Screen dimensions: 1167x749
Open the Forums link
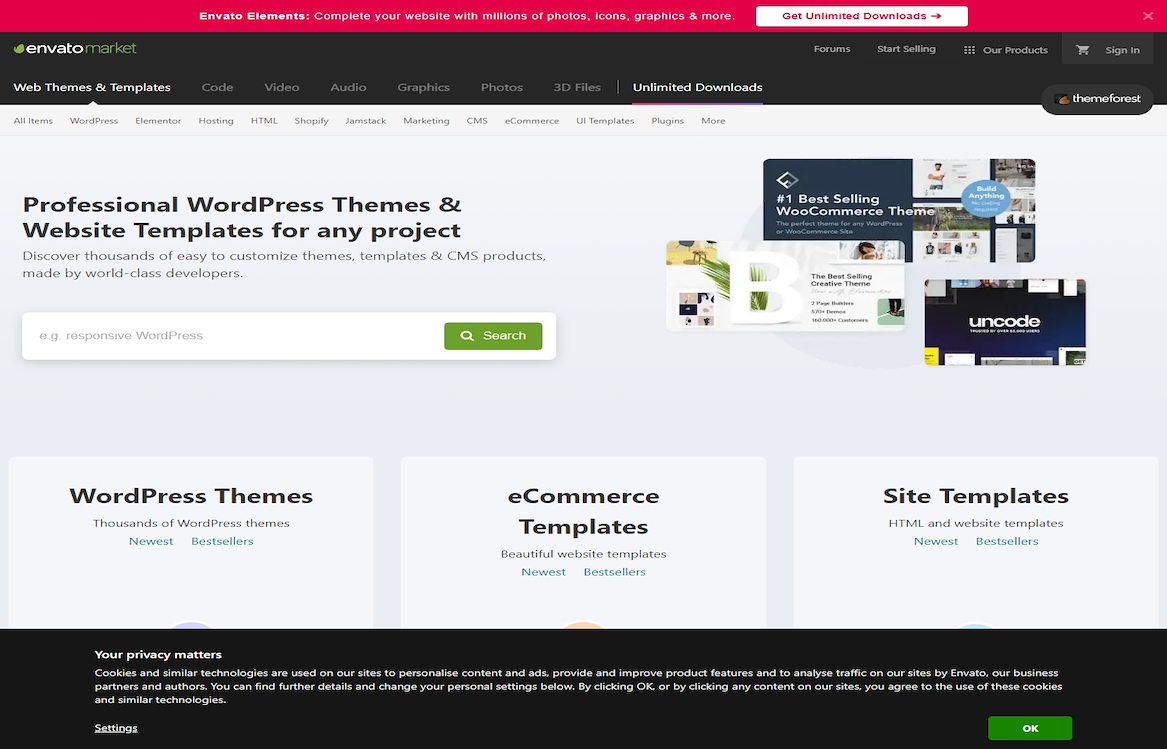point(831,49)
